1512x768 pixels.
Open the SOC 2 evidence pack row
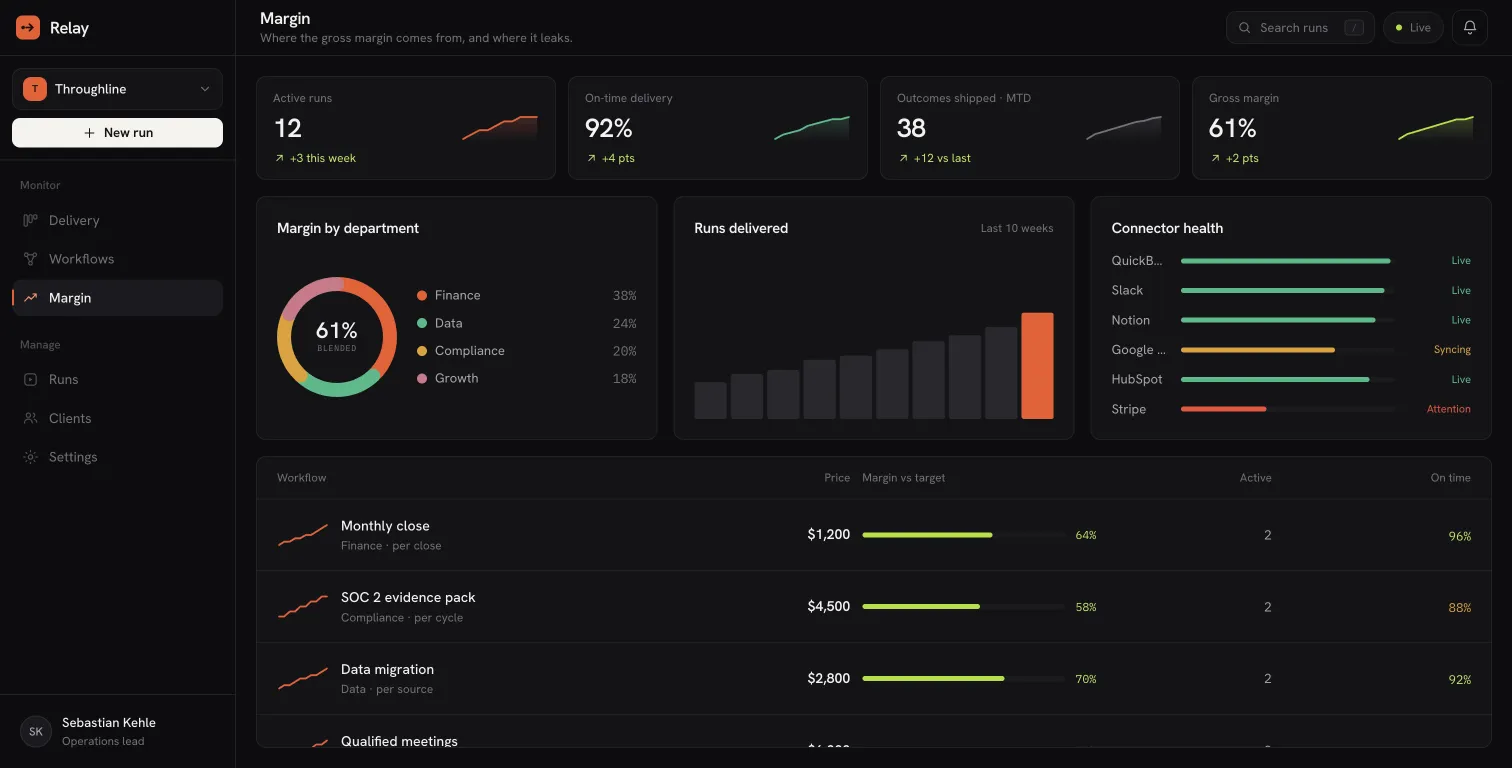pyautogui.click(x=874, y=607)
